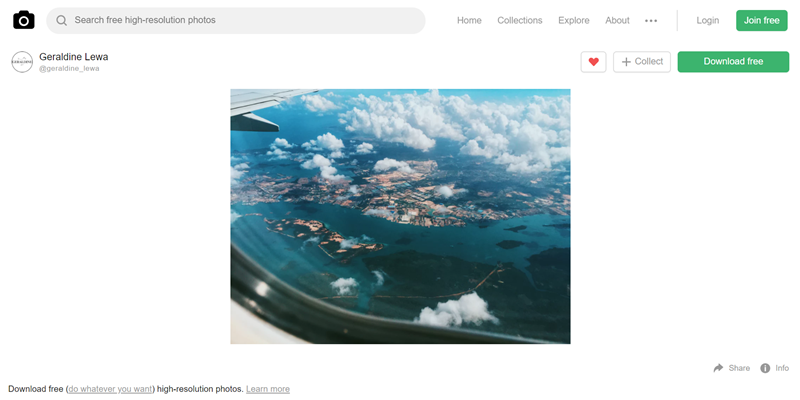Click the Join free button
This screenshot has height=400, width=800.
pyautogui.click(x=762, y=20)
